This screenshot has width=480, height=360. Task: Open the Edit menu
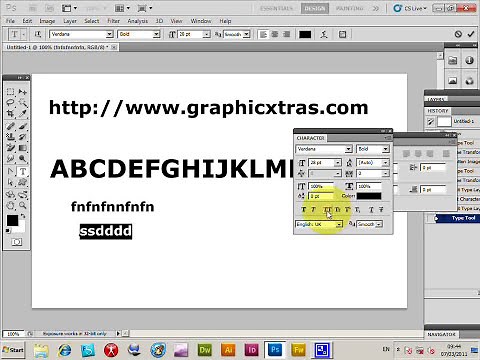[x=27, y=21]
